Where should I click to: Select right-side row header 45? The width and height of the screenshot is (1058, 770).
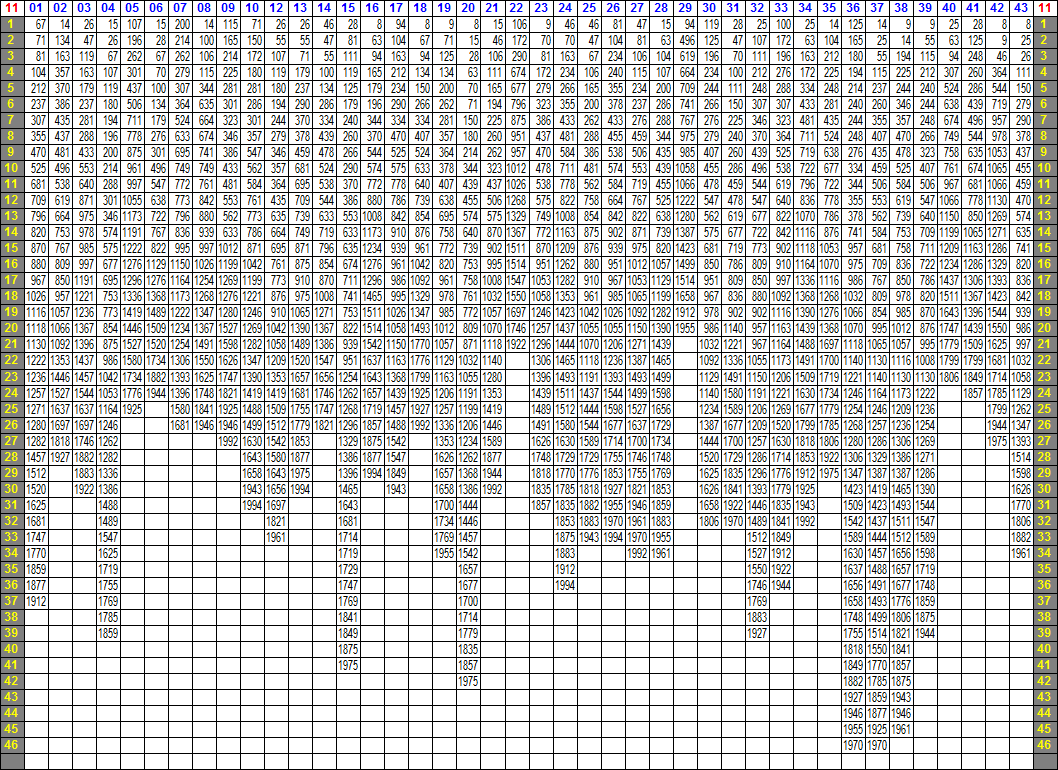[1045, 729]
